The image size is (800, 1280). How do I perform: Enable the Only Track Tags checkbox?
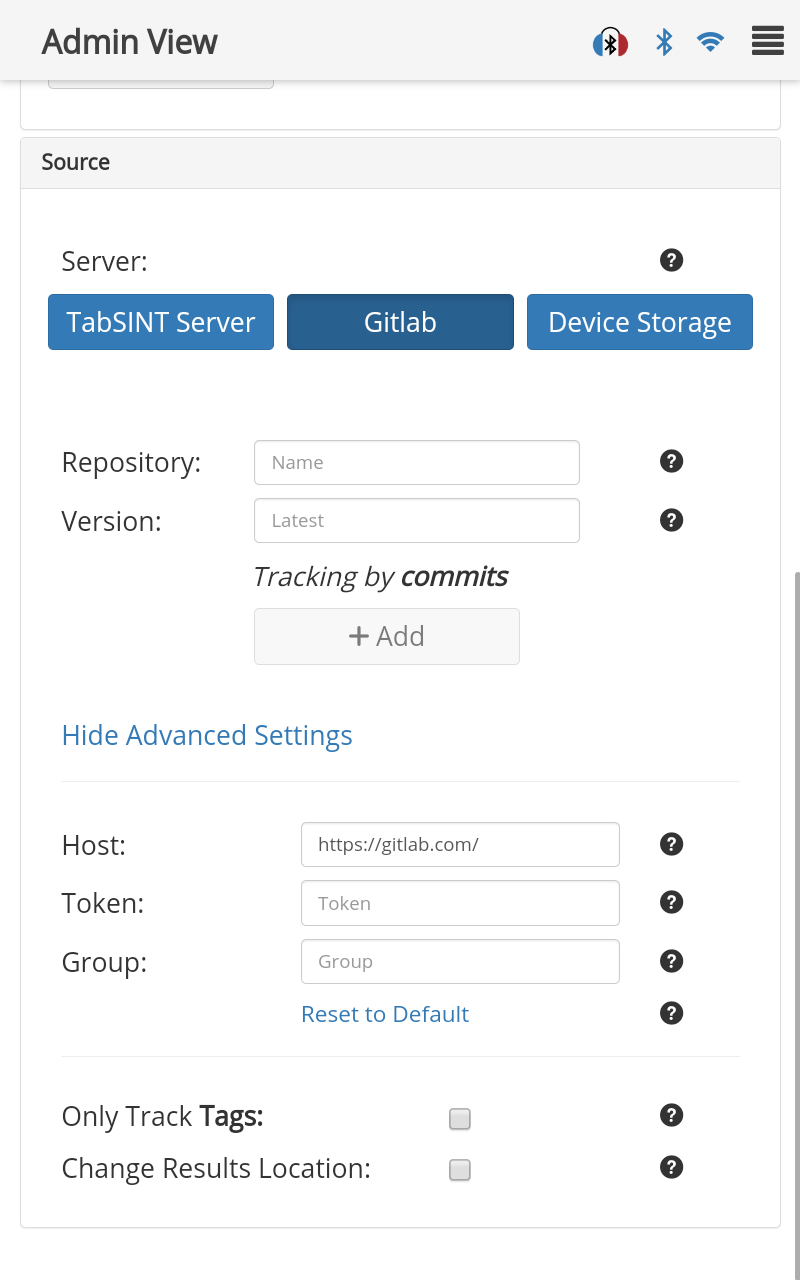459,1119
